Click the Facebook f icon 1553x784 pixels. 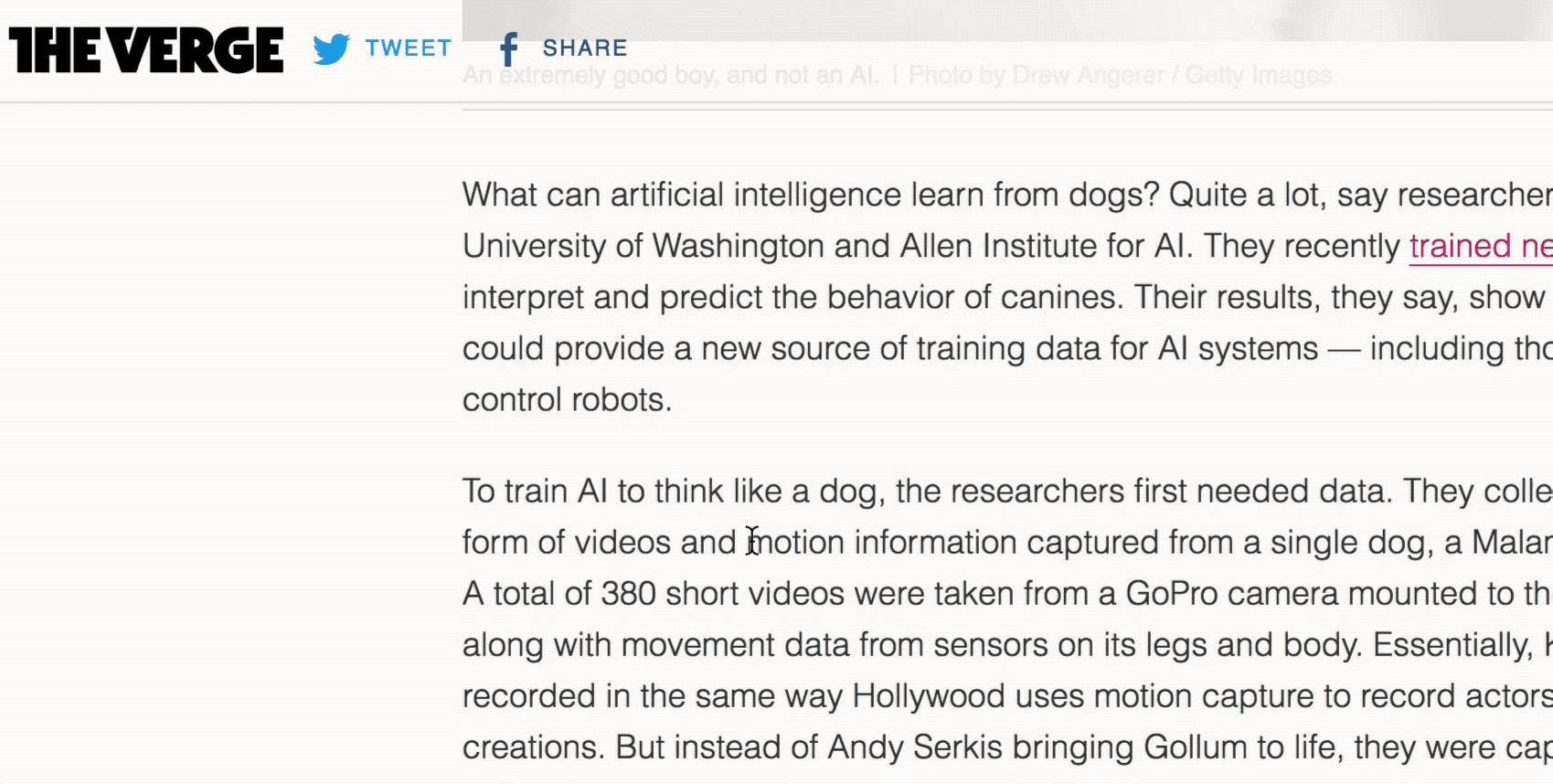tap(509, 49)
